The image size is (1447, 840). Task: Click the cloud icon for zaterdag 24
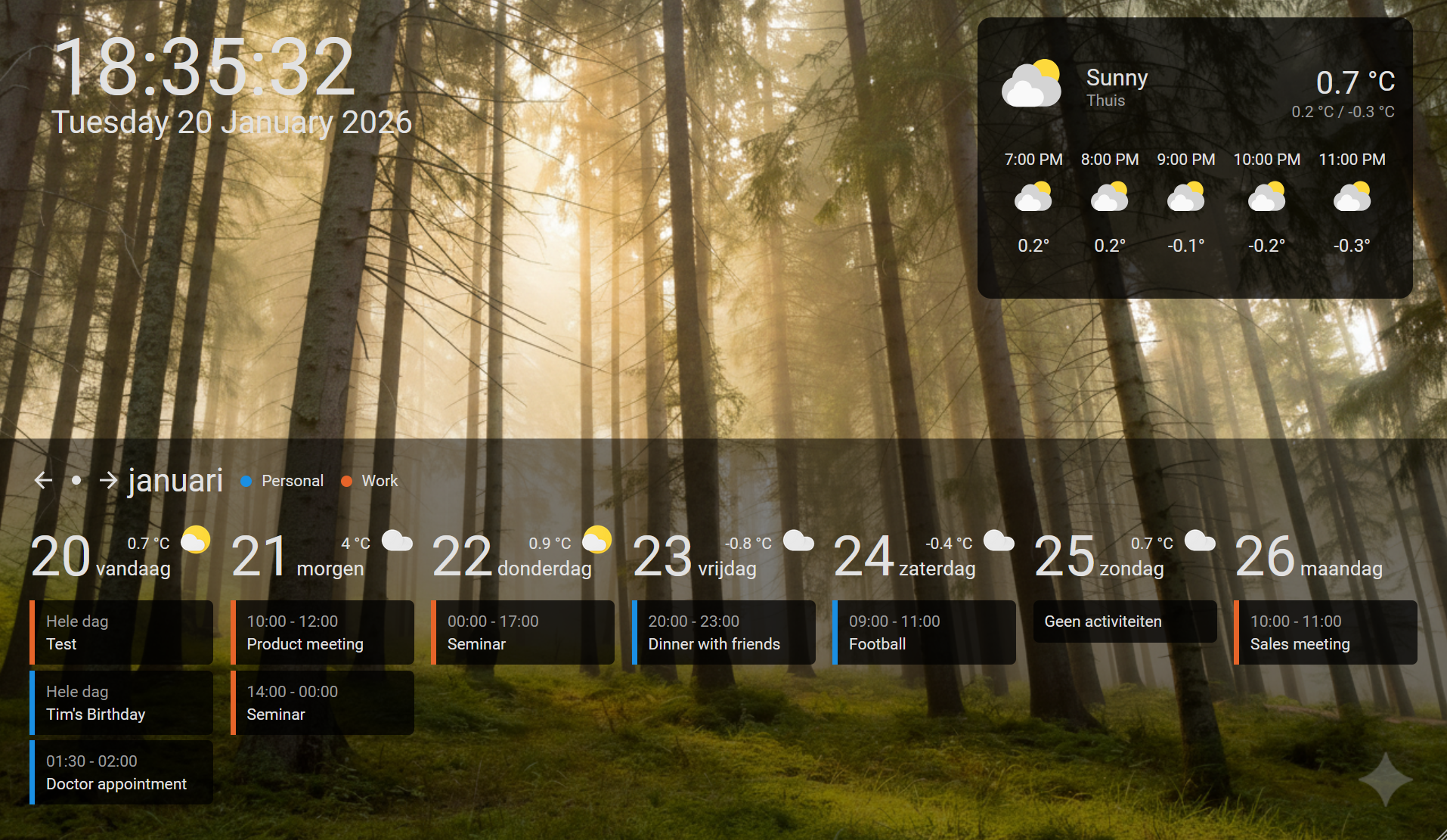coord(998,541)
